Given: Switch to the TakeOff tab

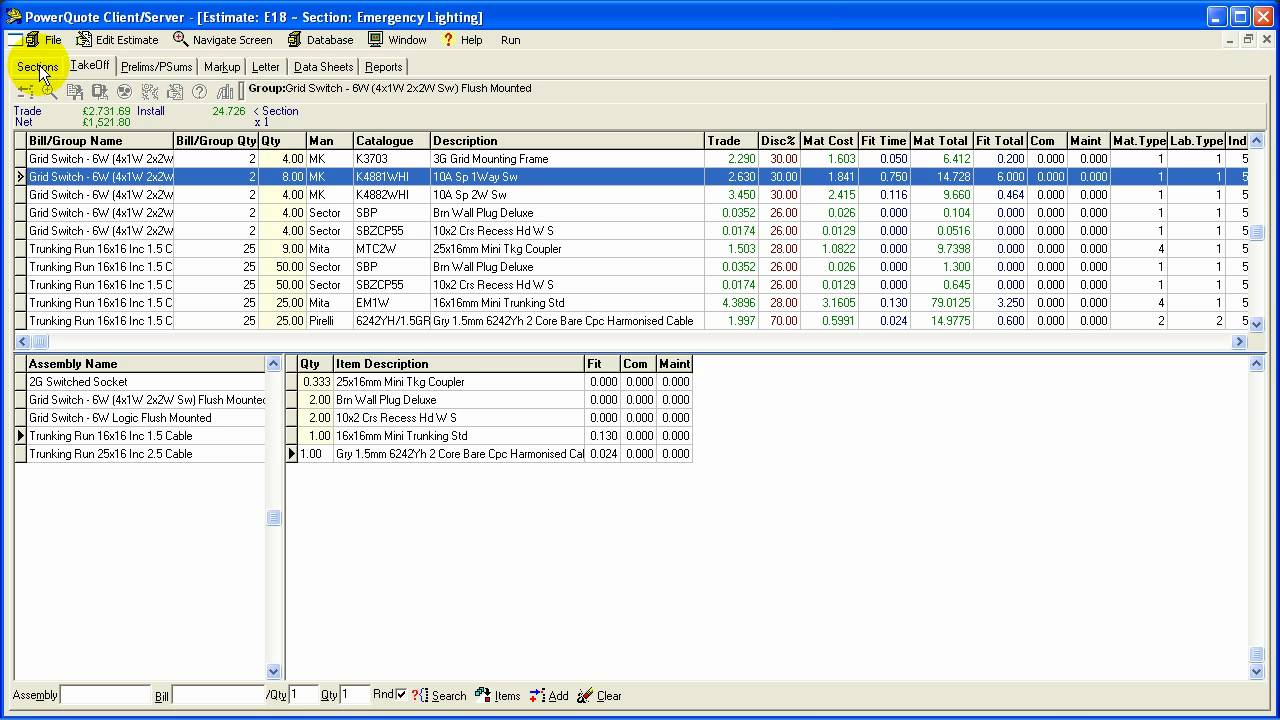Looking at the screenshot, I should (90, 66).
